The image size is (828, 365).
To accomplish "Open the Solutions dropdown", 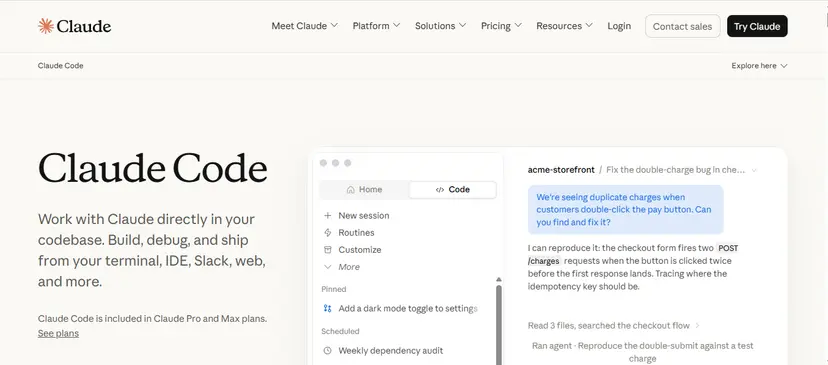I will pos(440,26).
